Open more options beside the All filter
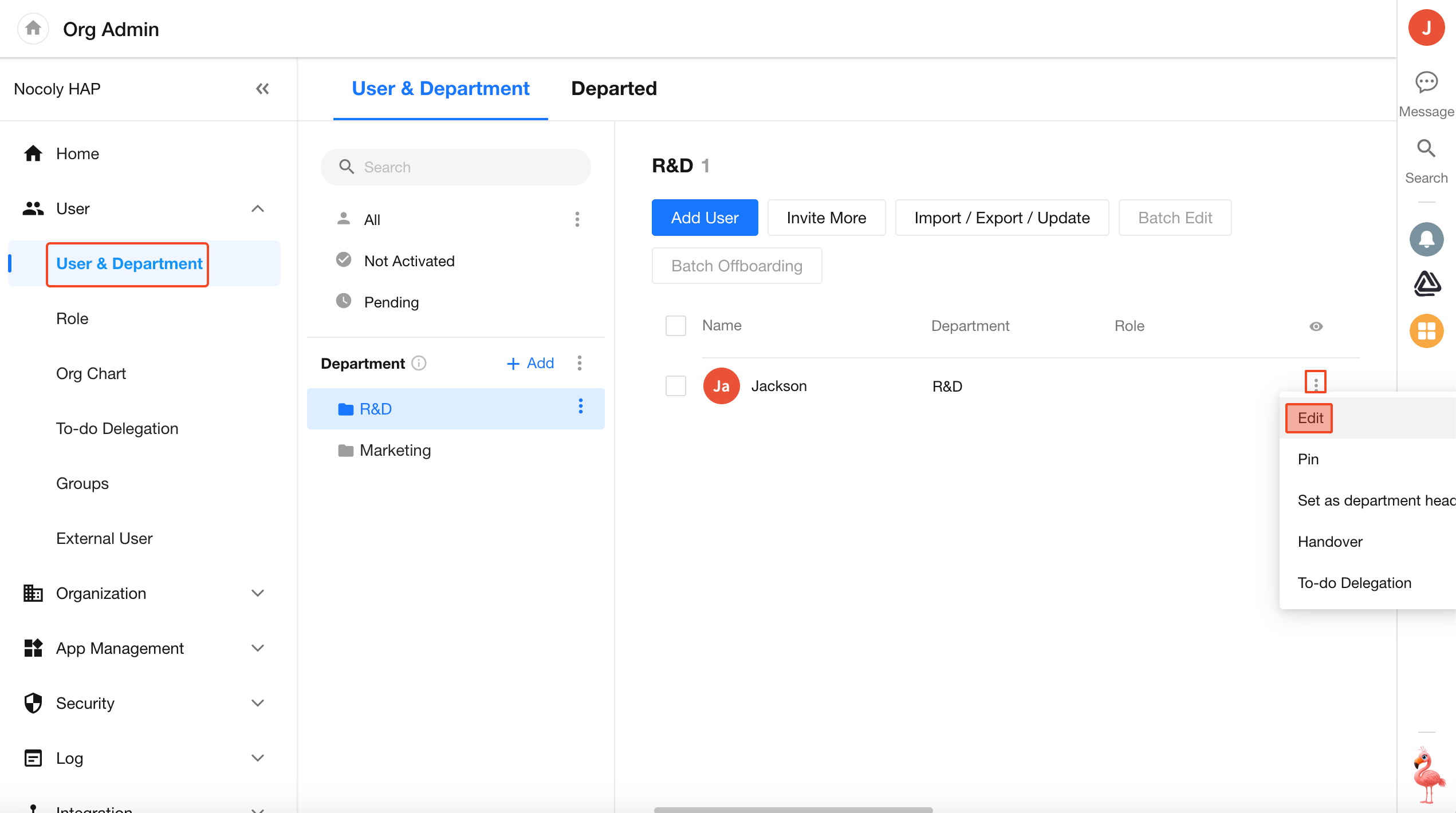 tap(577, 219)
